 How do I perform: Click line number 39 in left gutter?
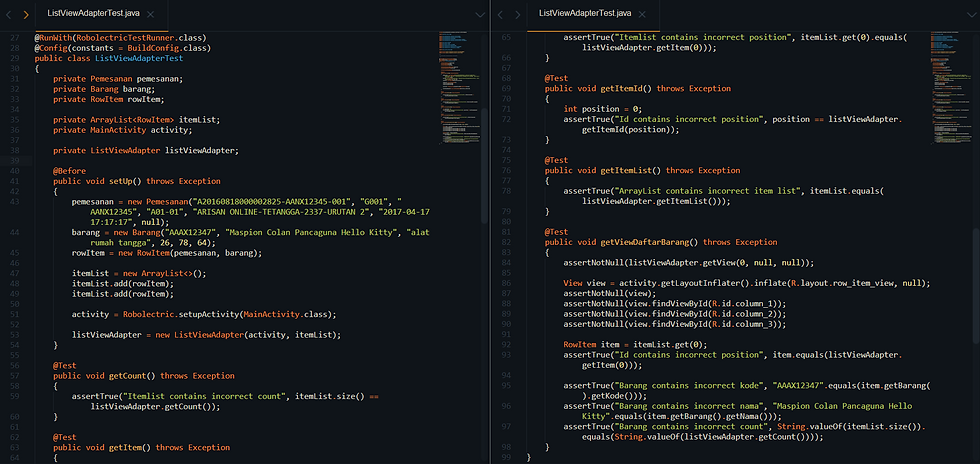point(16,161)
